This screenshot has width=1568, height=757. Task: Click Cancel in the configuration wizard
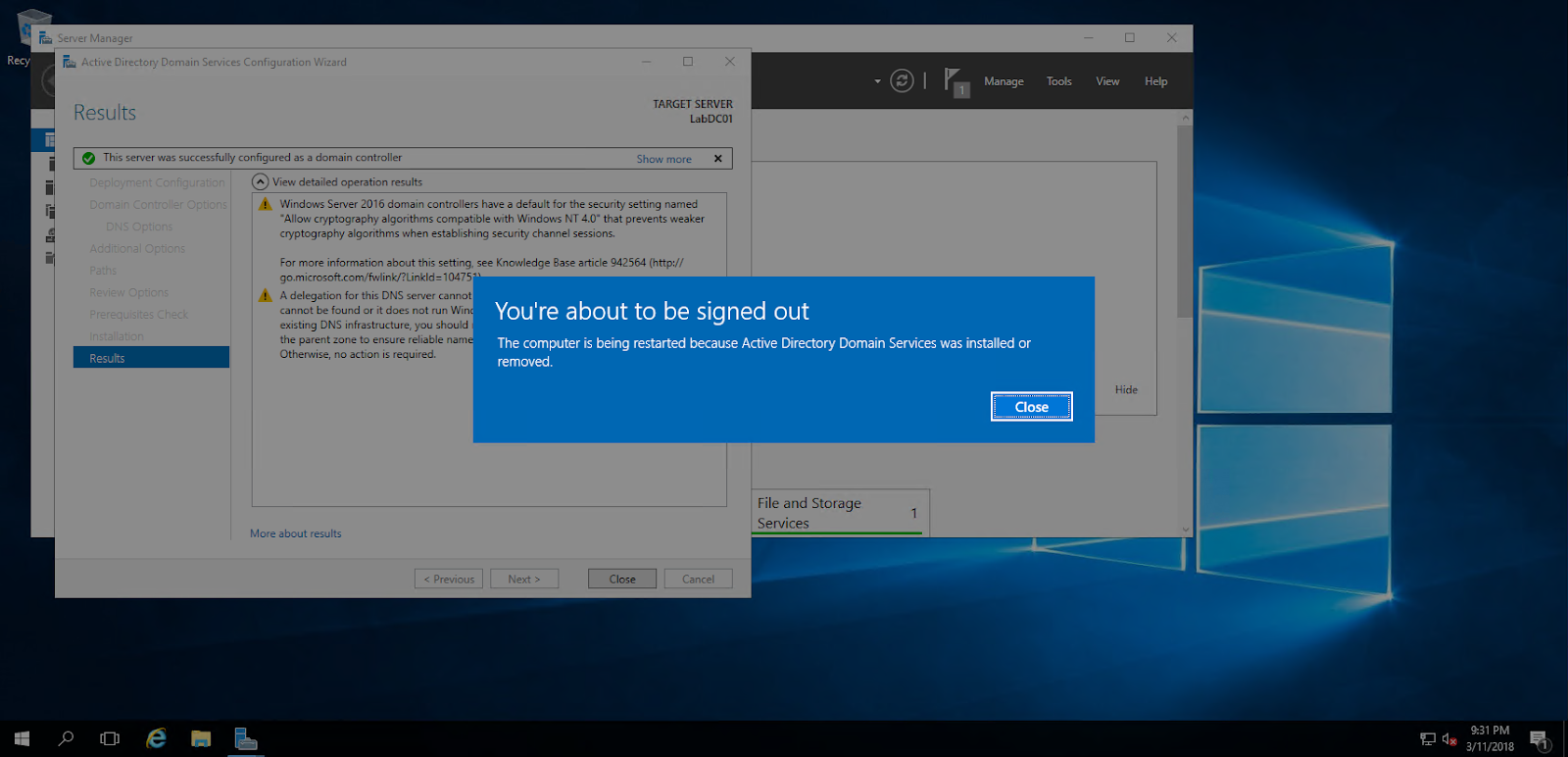pyautogui.click(x=698, y=579)
